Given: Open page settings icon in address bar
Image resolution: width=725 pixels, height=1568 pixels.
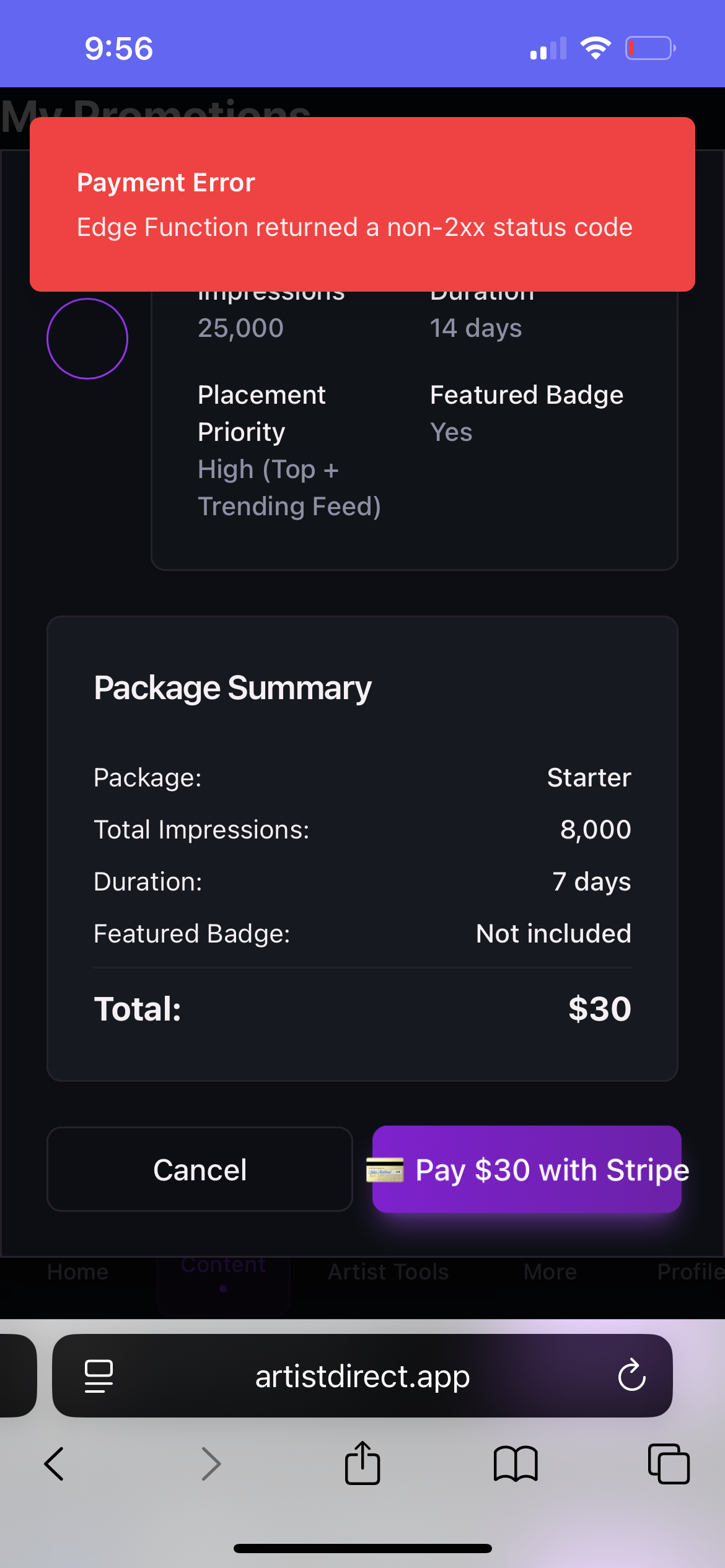Looking at the screenshot, I should [x=99, y=1375].
